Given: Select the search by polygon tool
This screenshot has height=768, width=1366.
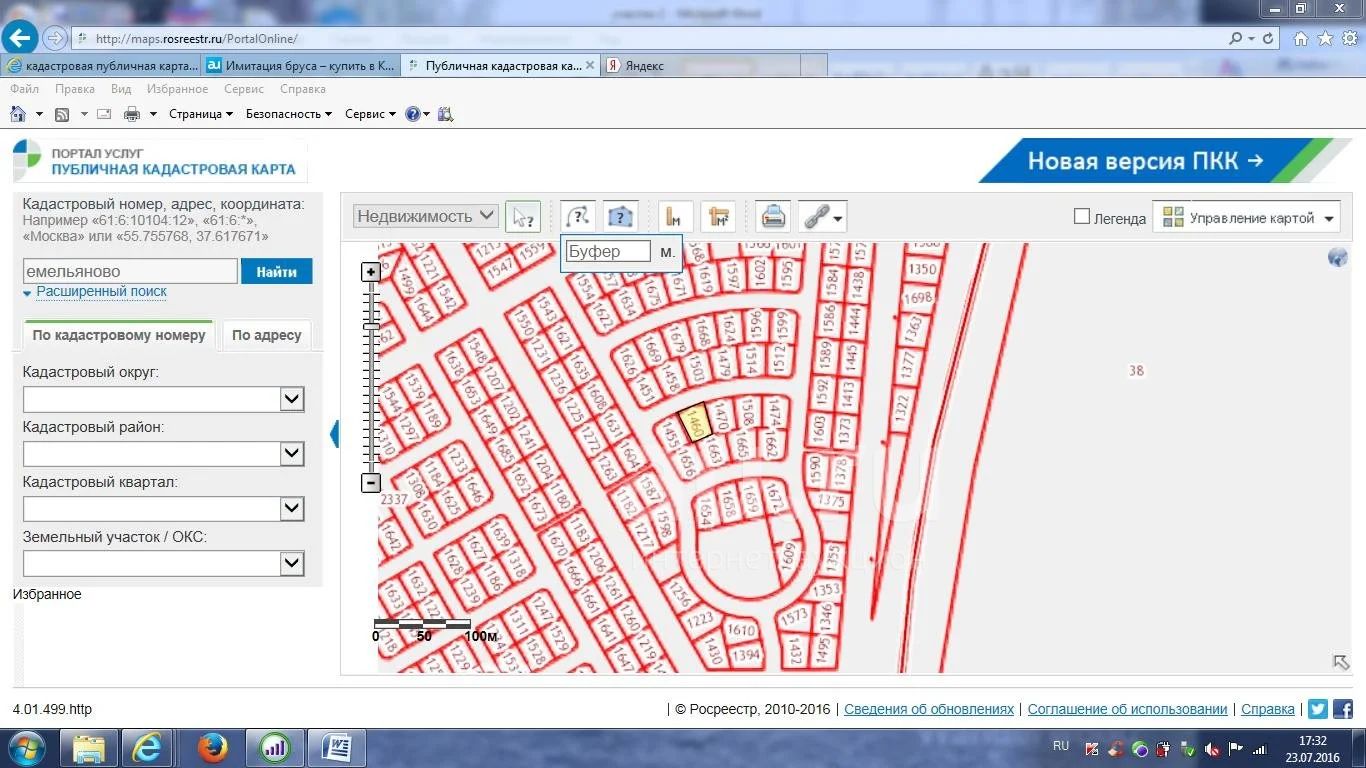Looking at the screenshot, I should coord(621,216).
